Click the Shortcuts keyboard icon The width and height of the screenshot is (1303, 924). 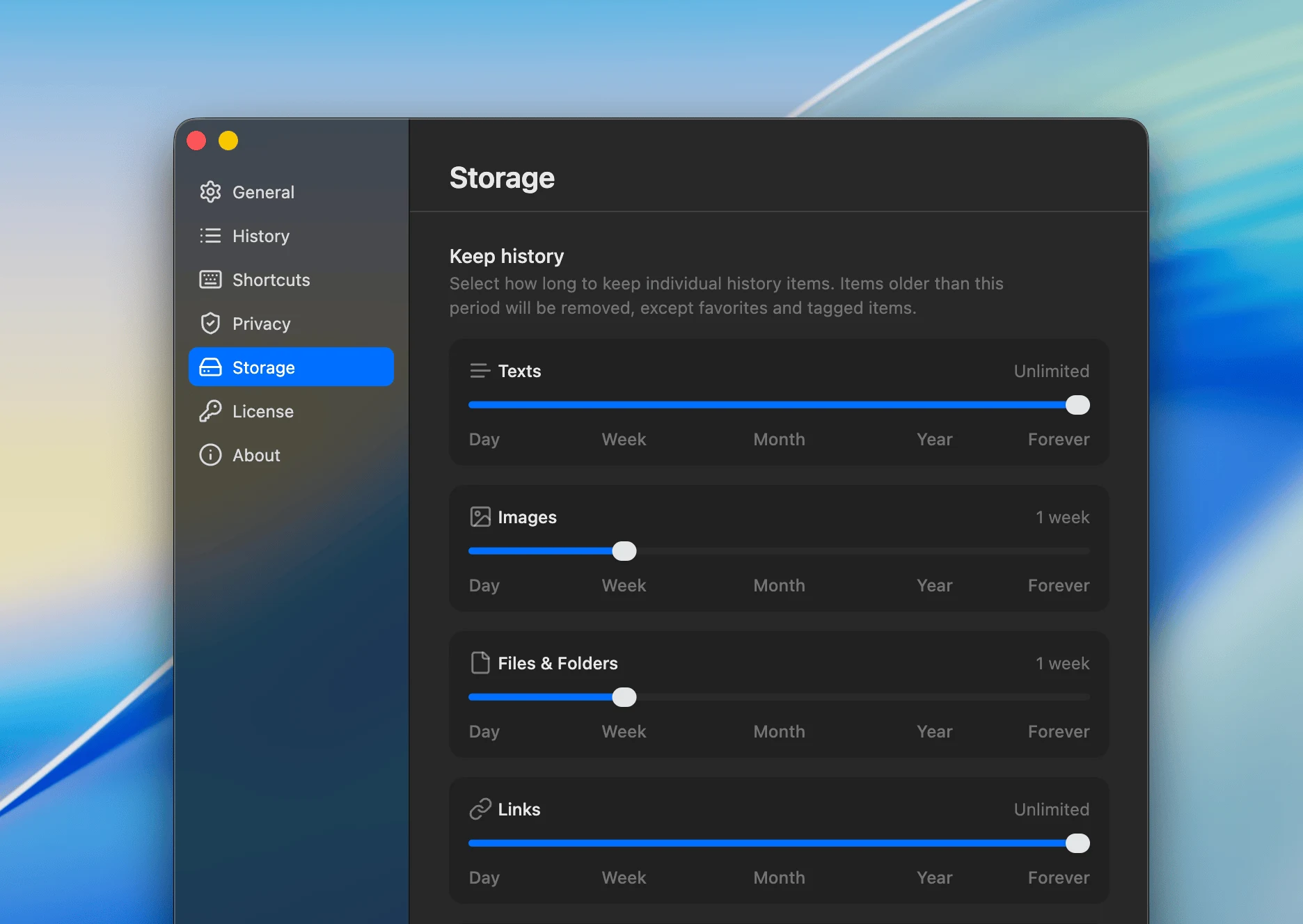coord(210,280)
